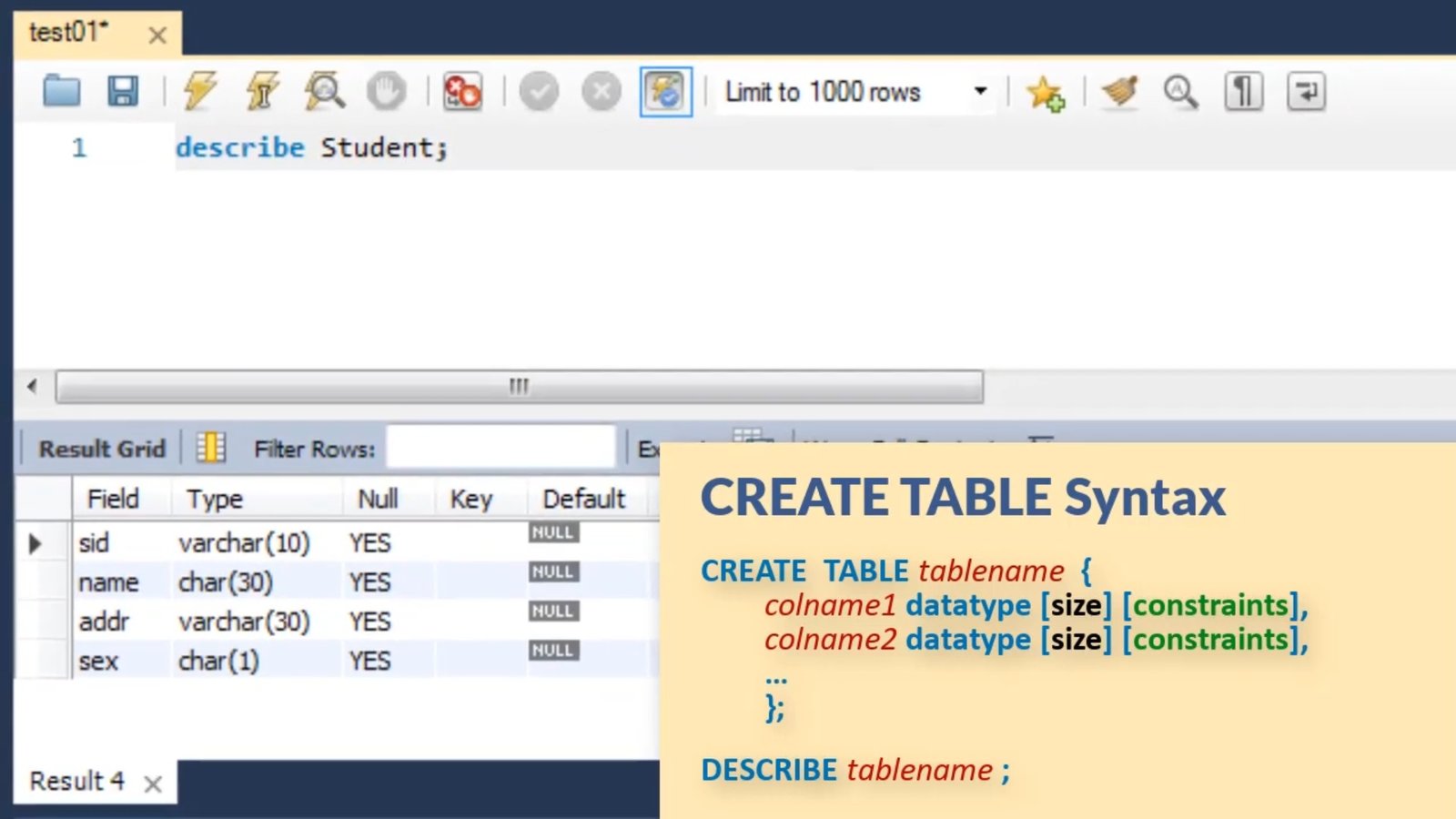Select the addr field cell
This screenshot has height=819, width=1456.
coord(122,622)
